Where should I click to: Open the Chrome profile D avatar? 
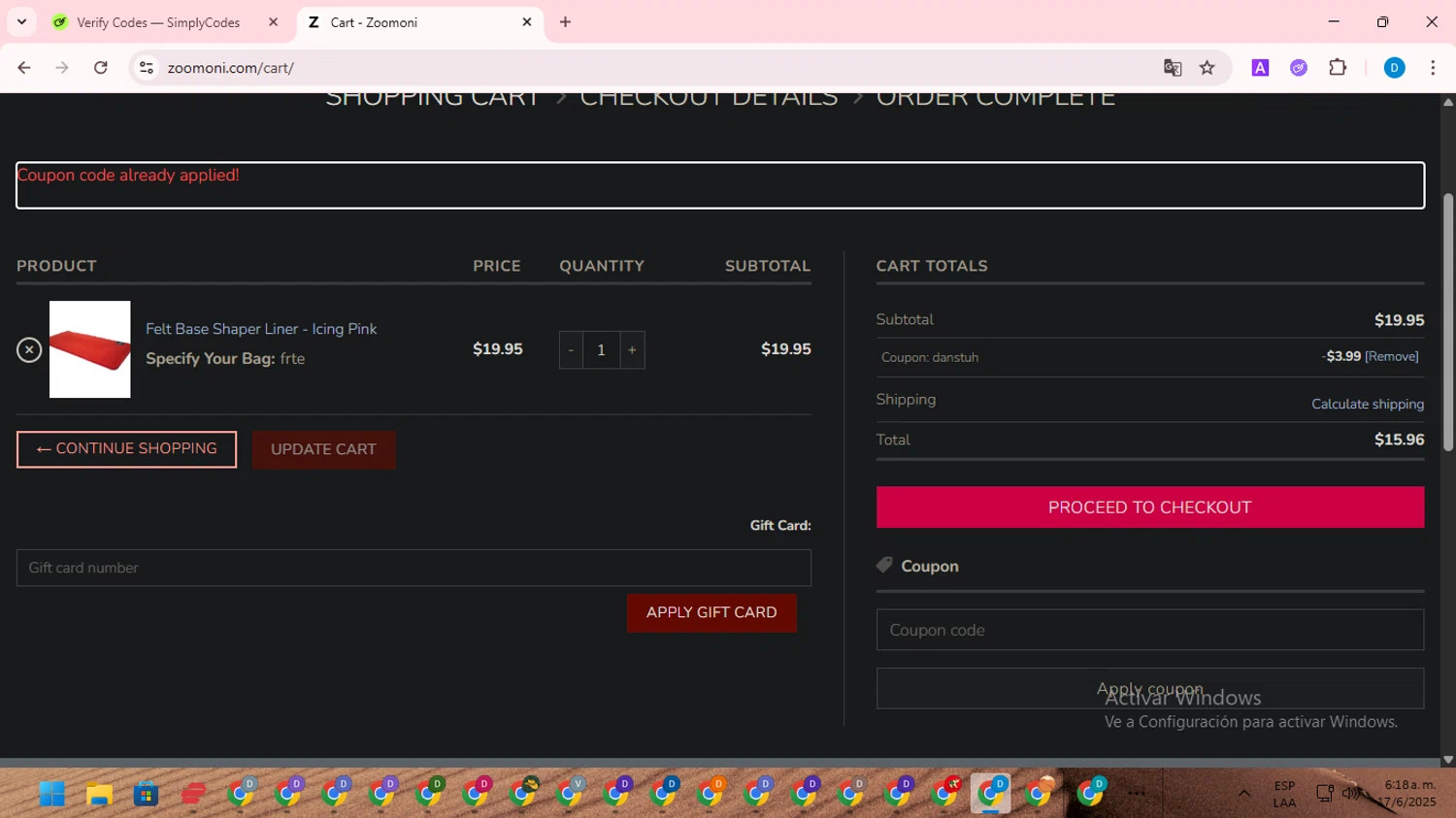coord(1394,68)
